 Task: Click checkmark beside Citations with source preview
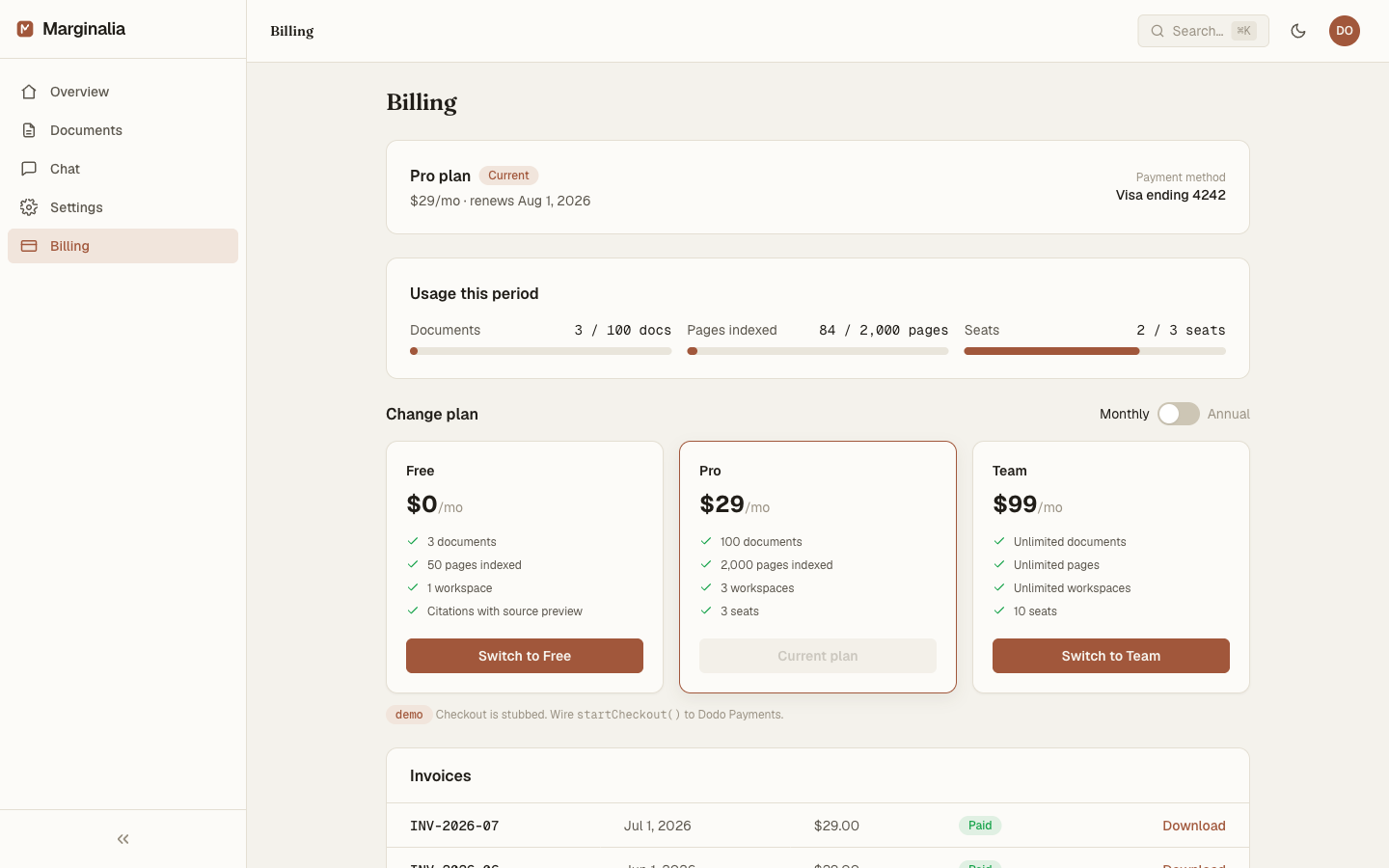point(413,610)
